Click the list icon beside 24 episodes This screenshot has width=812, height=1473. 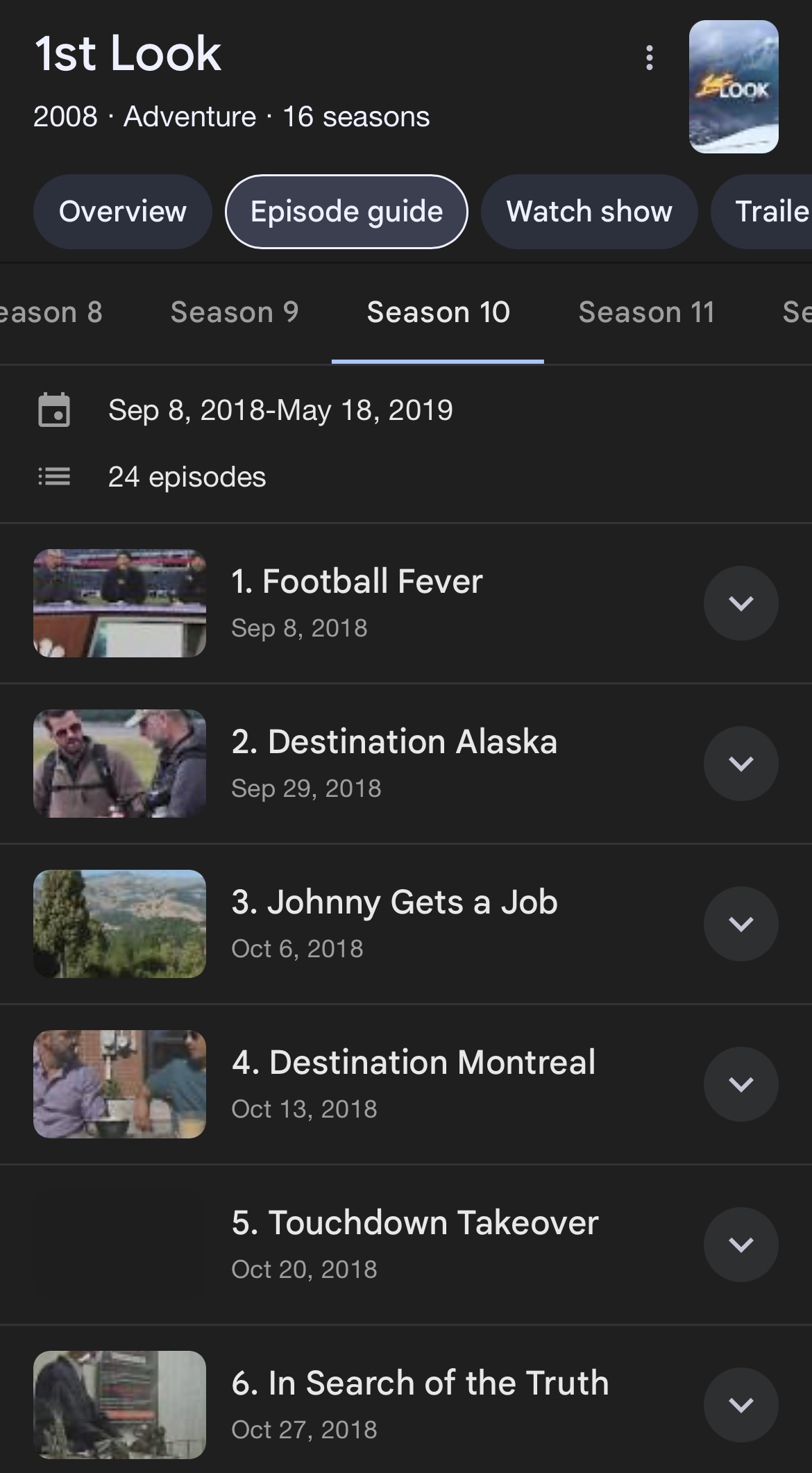pyautogui.click(x=53, y=477)
